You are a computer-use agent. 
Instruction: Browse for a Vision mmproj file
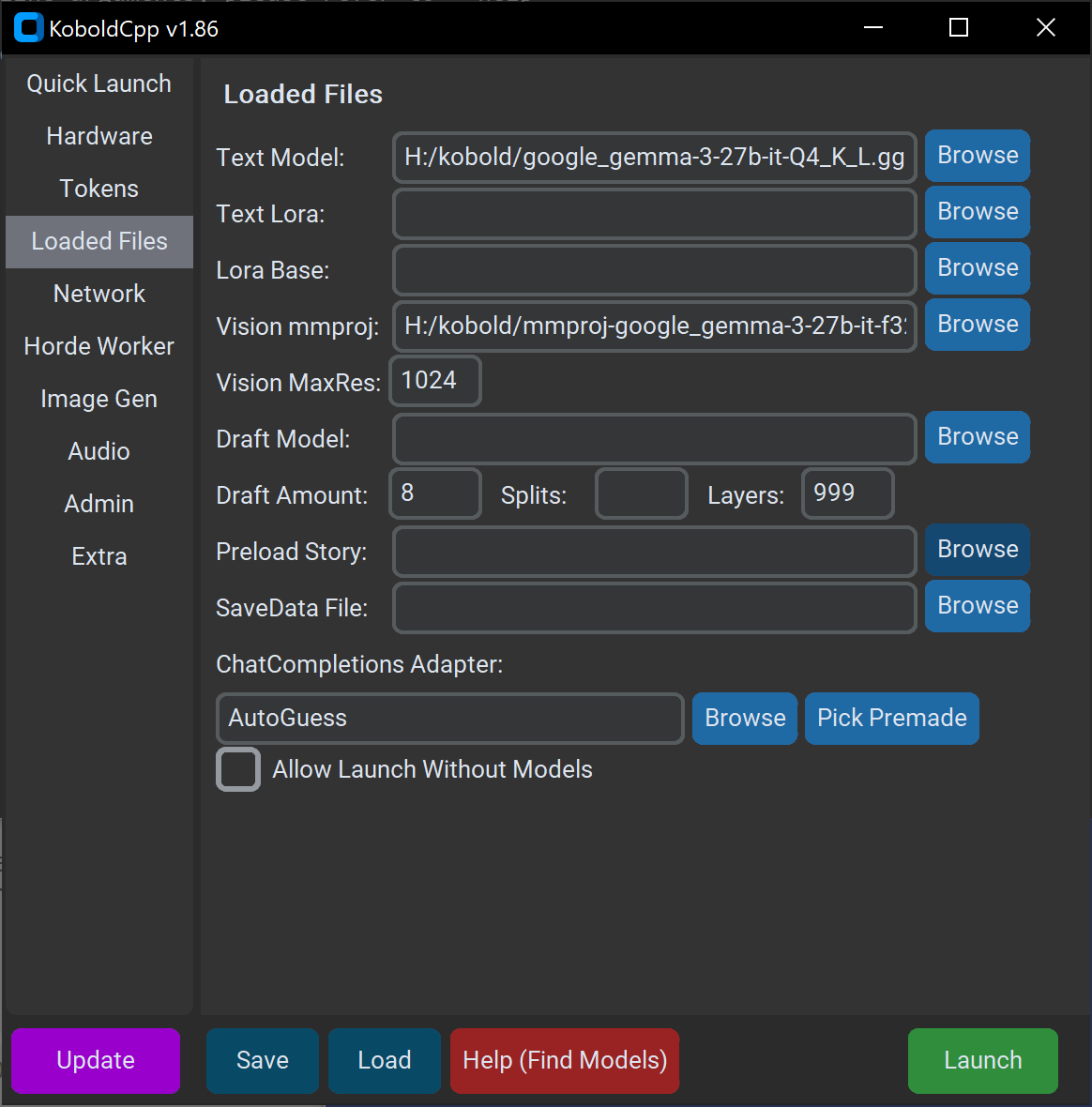point(978,324)
